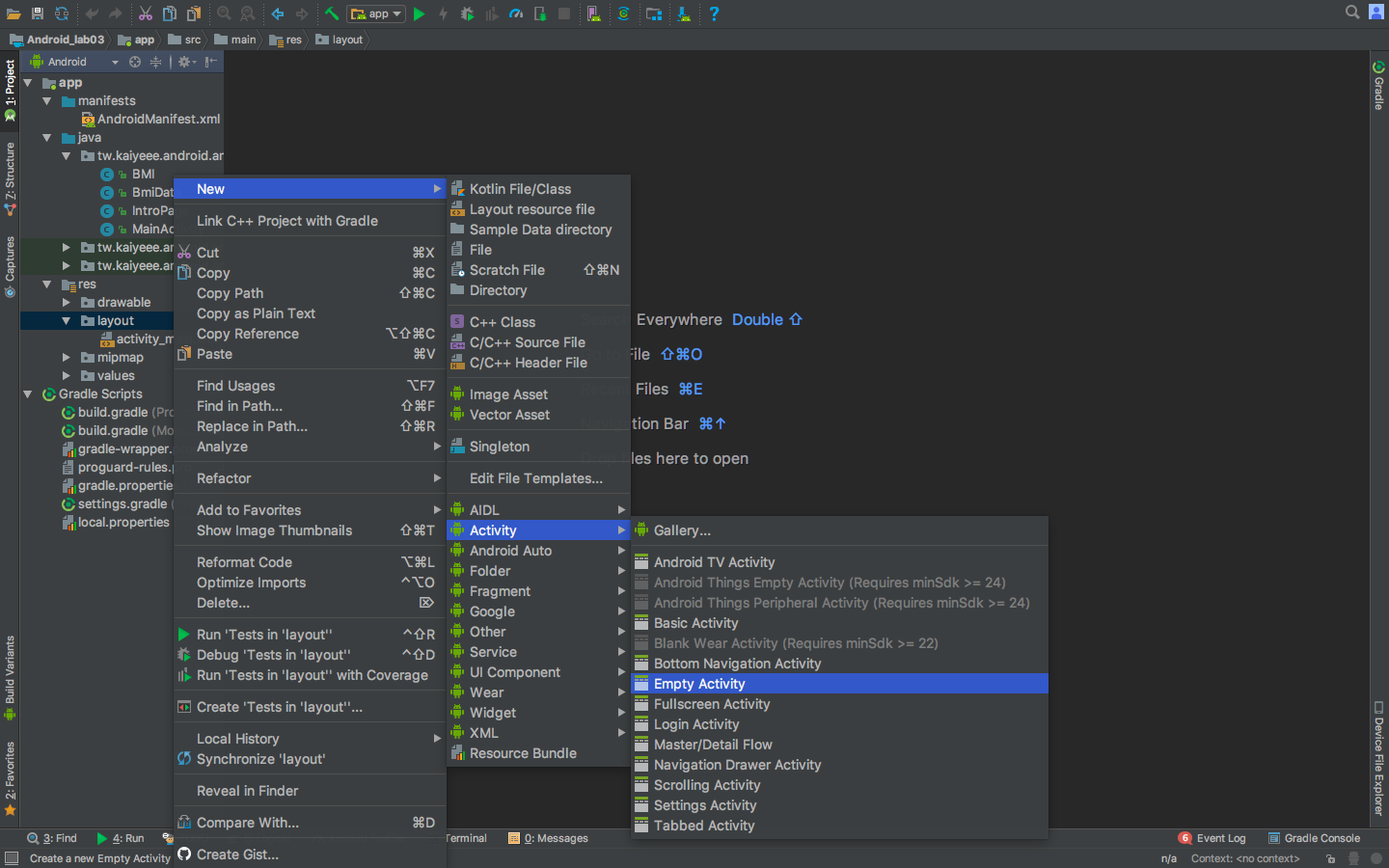Click the res breadcrumb in navigation bar

[x=286, y=40]
